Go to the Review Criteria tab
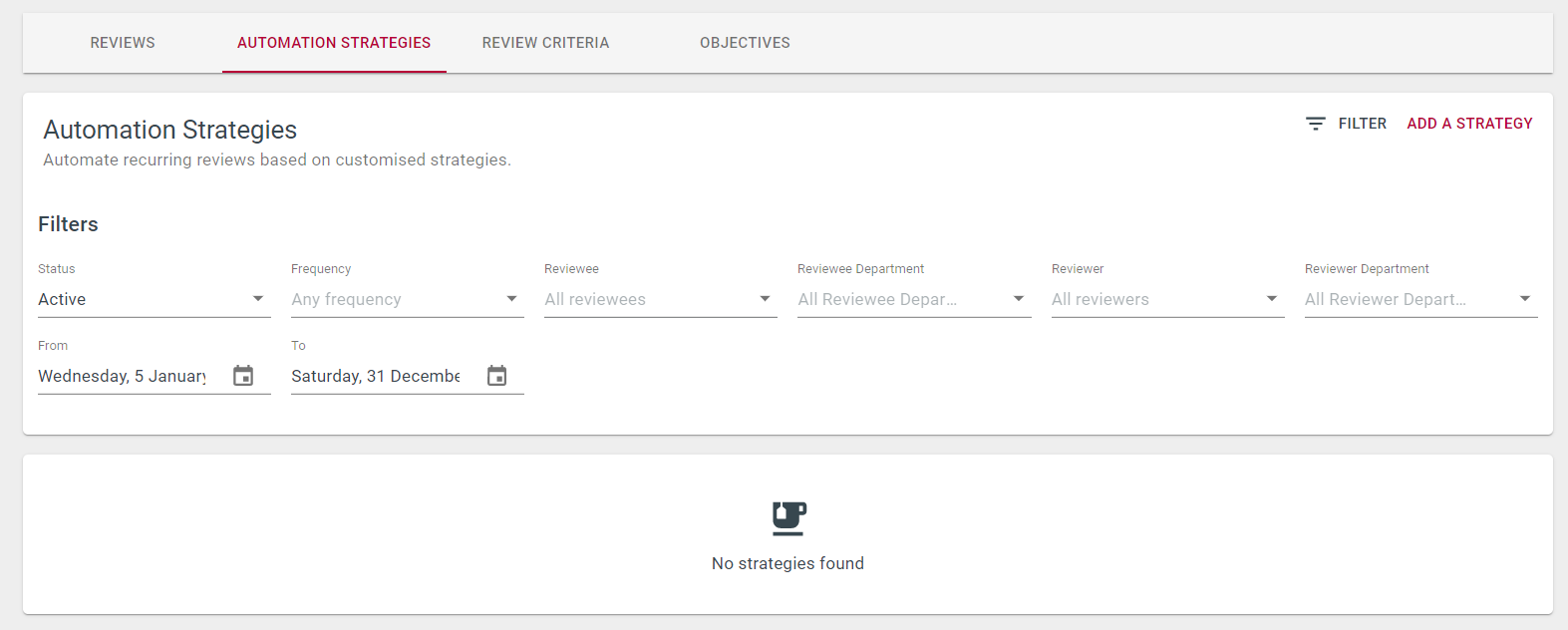 (x=545, y=43)
